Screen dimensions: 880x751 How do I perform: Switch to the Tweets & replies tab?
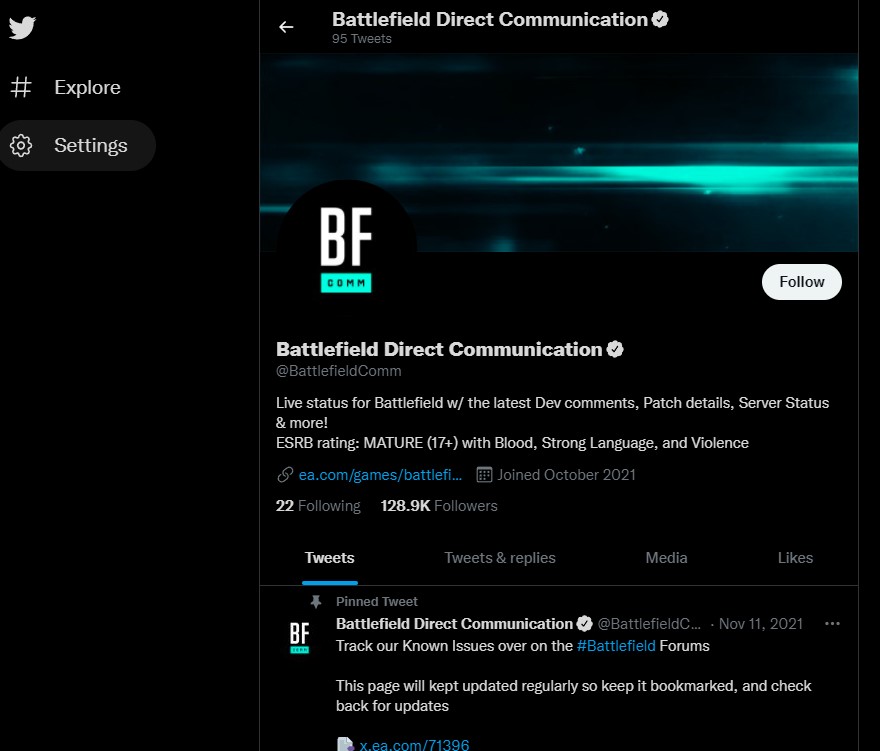point(499,558)
